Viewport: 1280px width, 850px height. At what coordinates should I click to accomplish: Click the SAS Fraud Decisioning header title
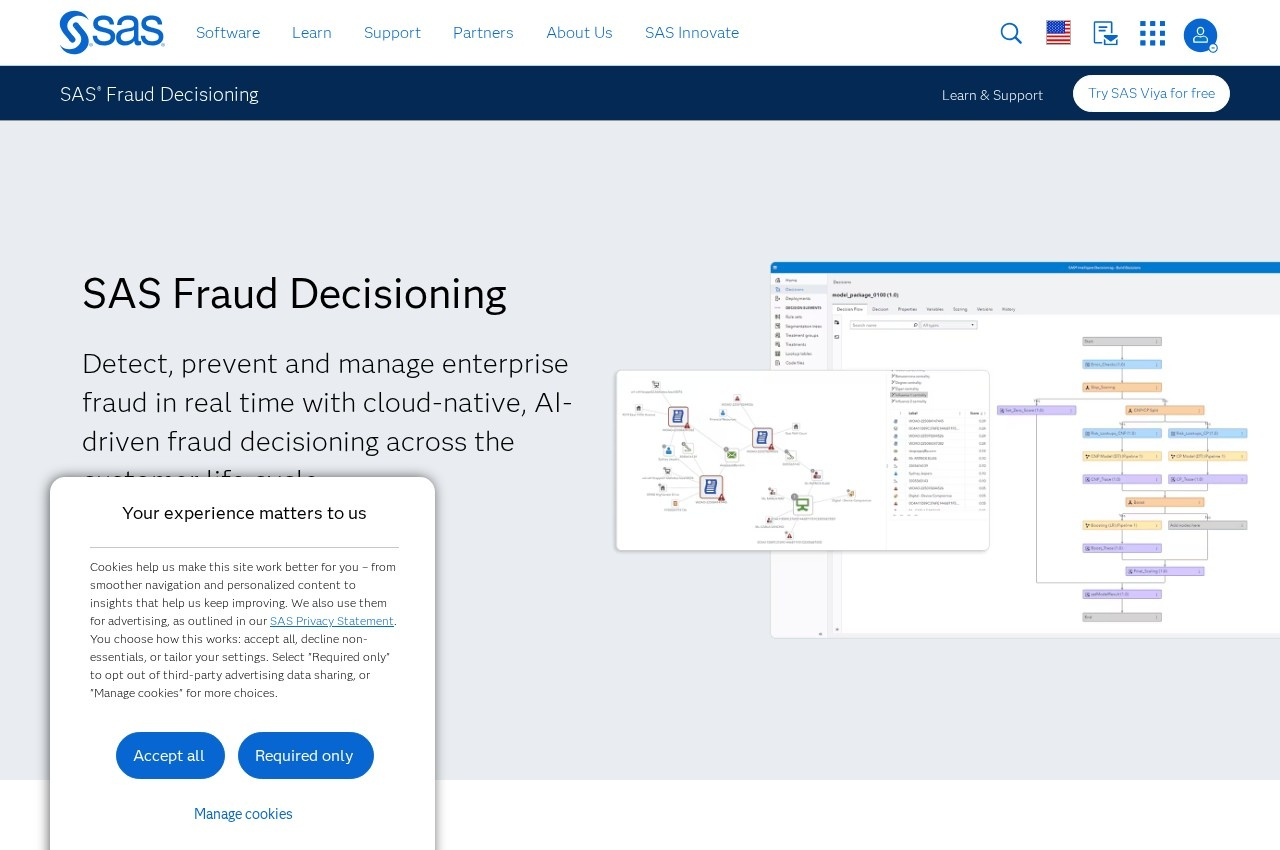[x=159, y=94]
